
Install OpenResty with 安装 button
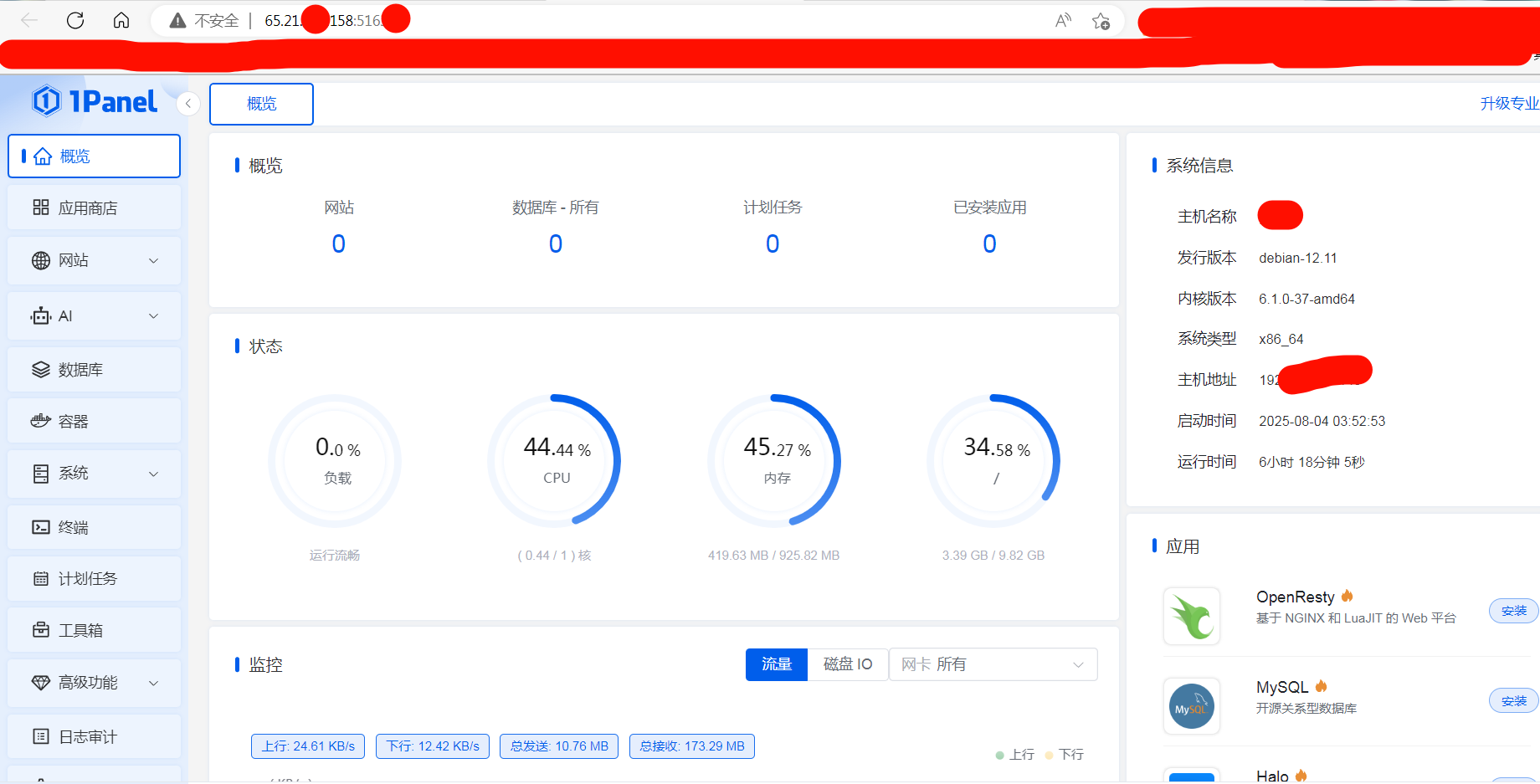(1513, 611)
